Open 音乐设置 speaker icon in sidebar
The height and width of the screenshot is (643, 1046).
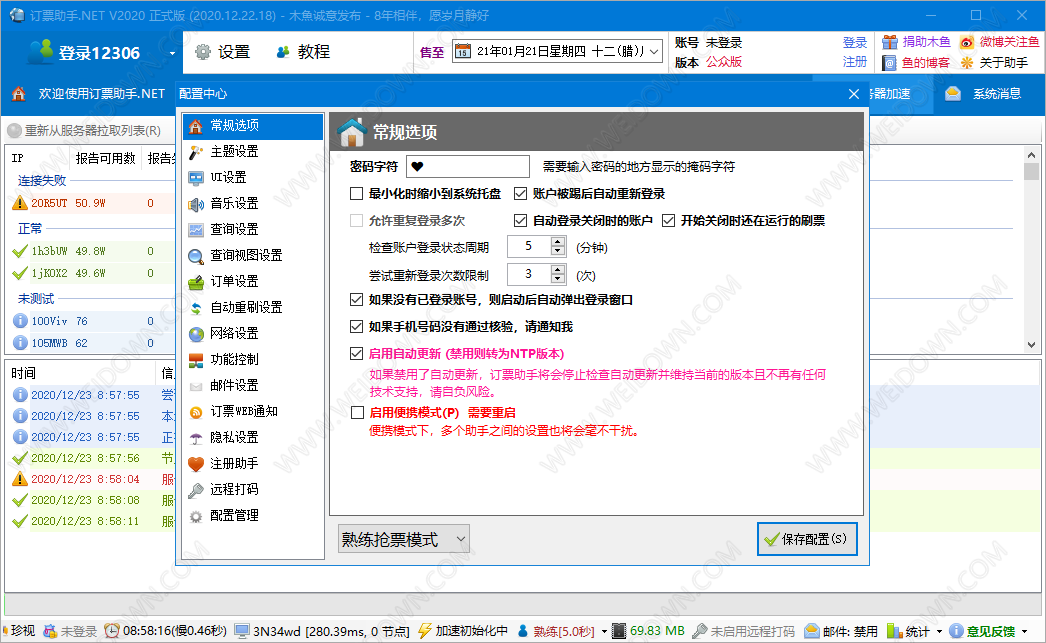click(x=196, y=203)
